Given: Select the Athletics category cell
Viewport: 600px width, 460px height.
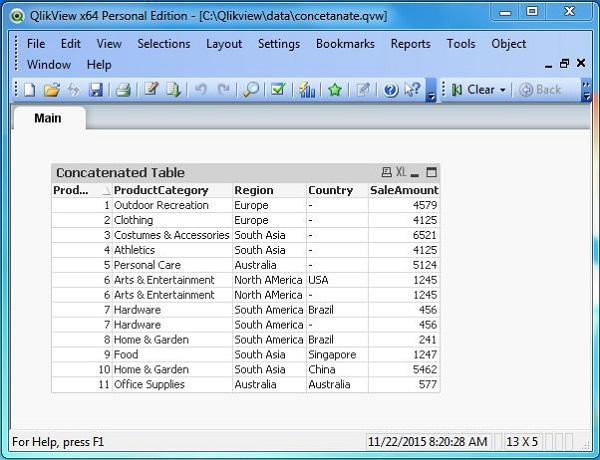Looking at the screenshot, I should [x=172, y=250].
